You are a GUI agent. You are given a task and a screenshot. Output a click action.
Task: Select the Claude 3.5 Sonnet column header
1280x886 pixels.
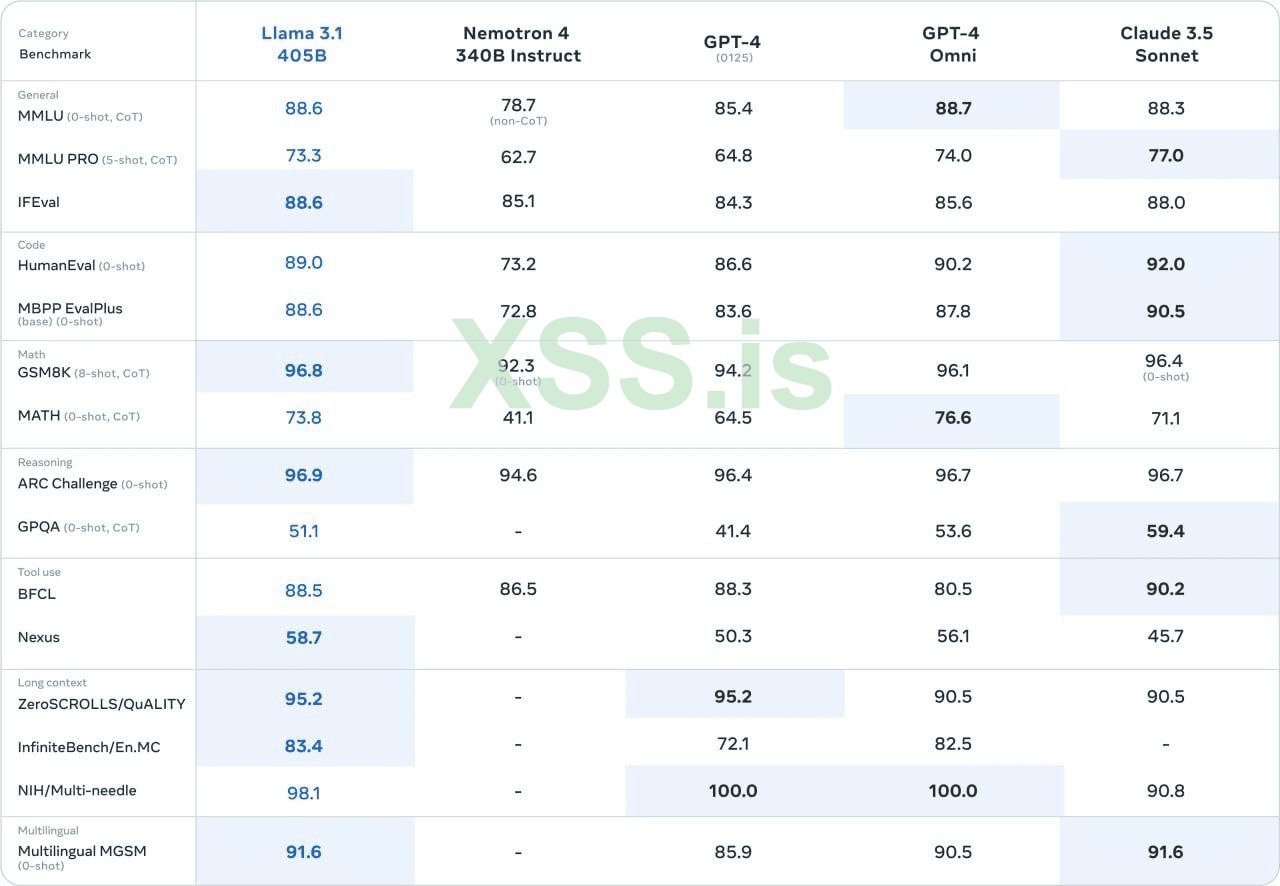[1166, 44]
